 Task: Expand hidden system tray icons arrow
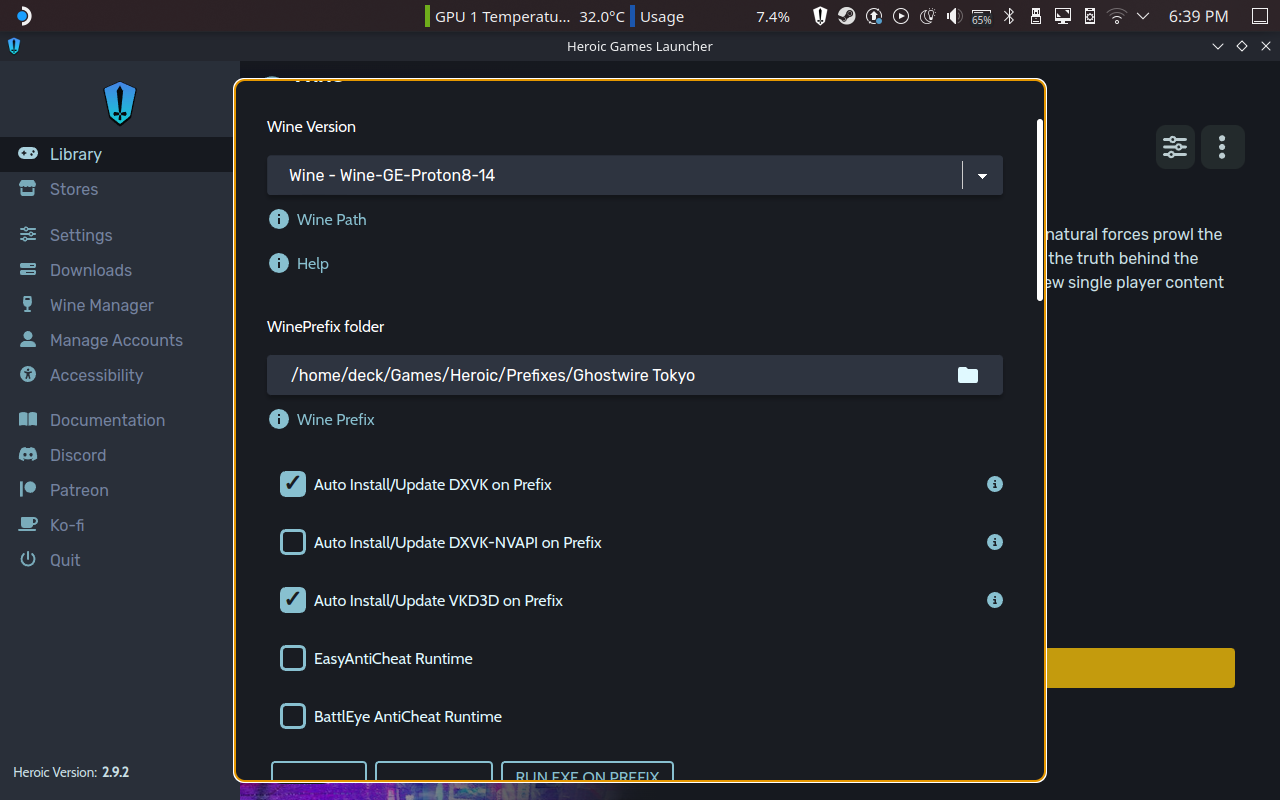coord(1143,16)
